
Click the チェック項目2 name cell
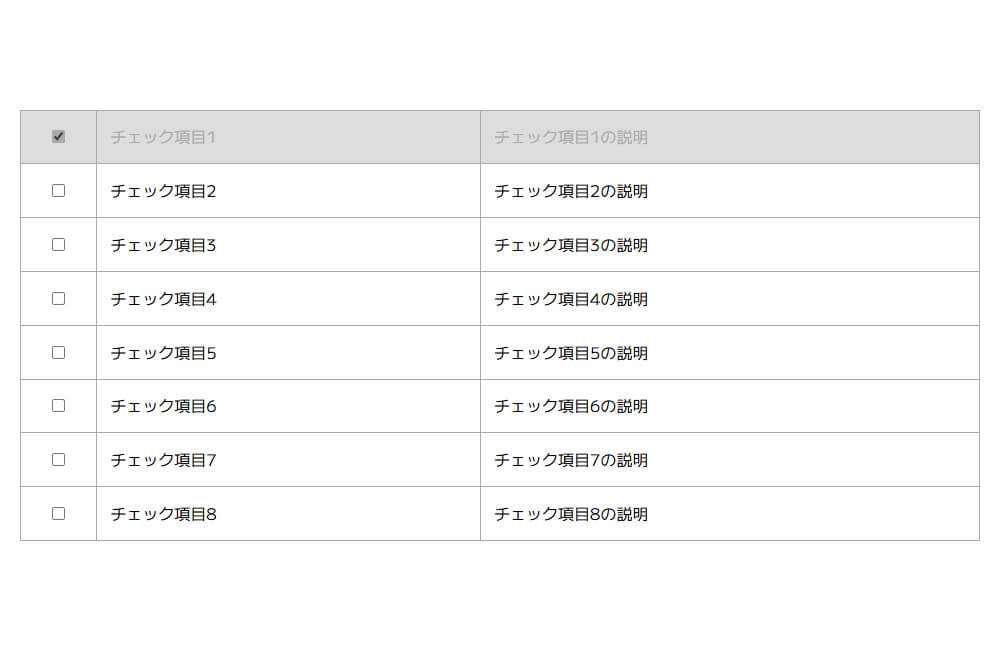point(163,191)
